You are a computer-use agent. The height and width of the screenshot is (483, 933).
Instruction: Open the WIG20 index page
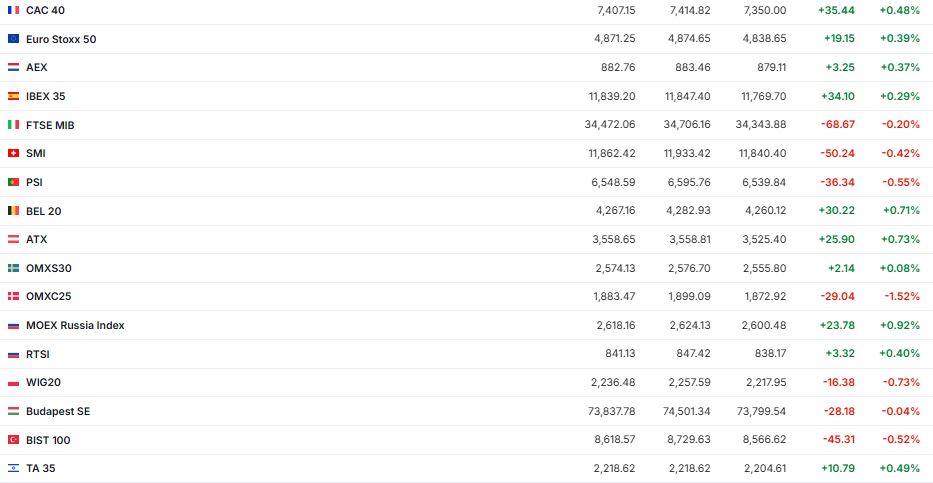[44, 382]
